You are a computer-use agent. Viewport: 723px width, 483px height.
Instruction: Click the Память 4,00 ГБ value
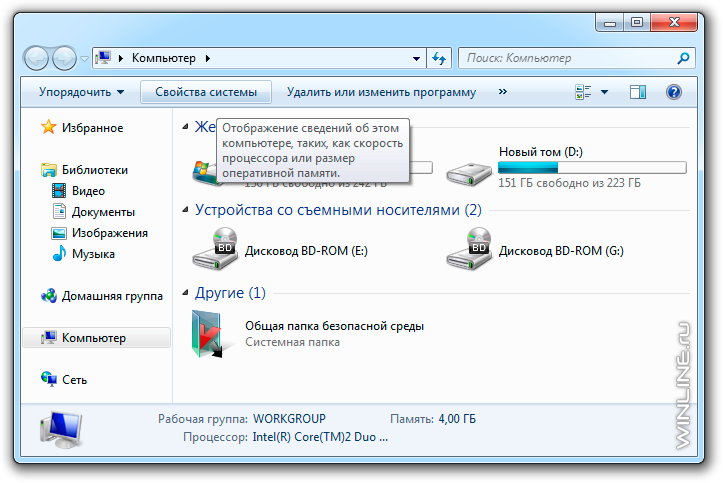click(457, 419)
